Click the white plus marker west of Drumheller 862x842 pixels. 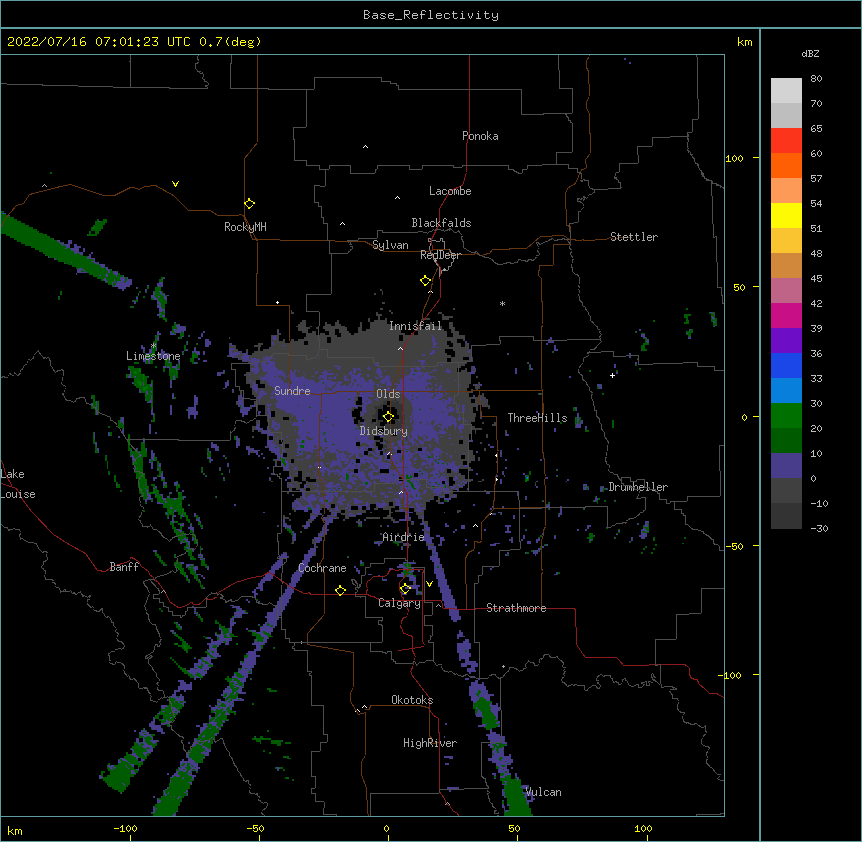(x=612, y=375)
